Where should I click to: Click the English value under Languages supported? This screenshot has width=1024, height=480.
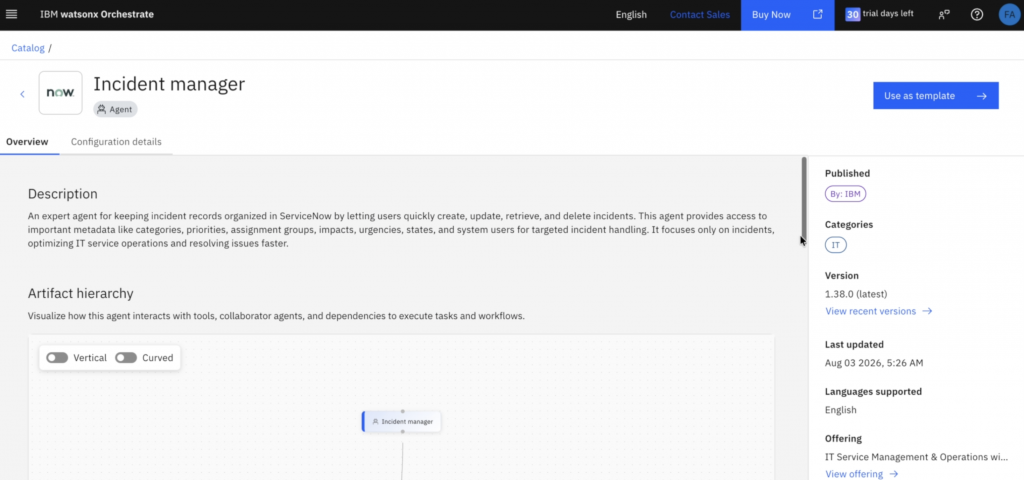(840, 410)
